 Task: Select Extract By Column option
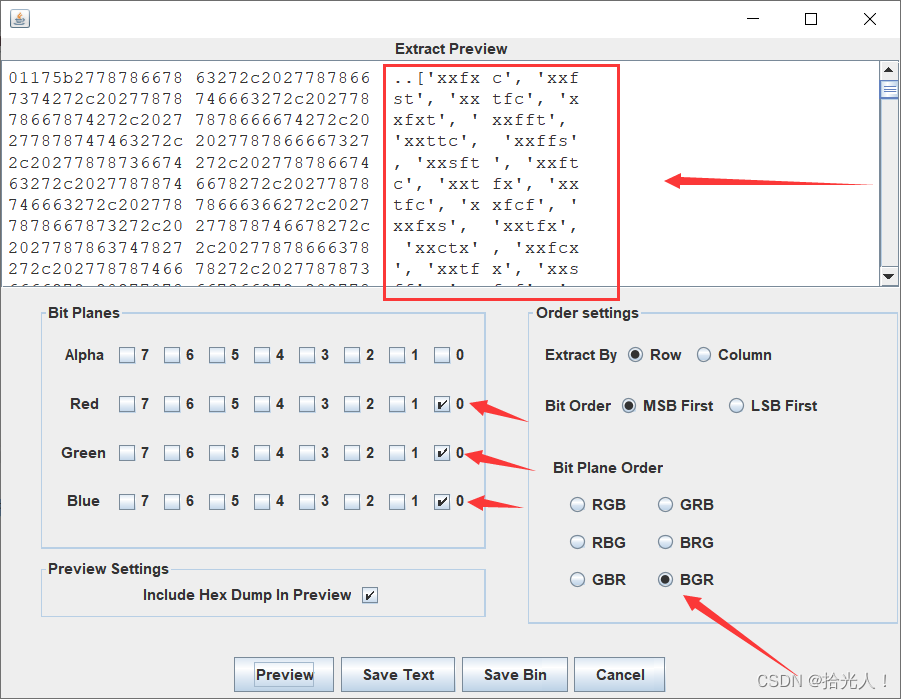704,355
